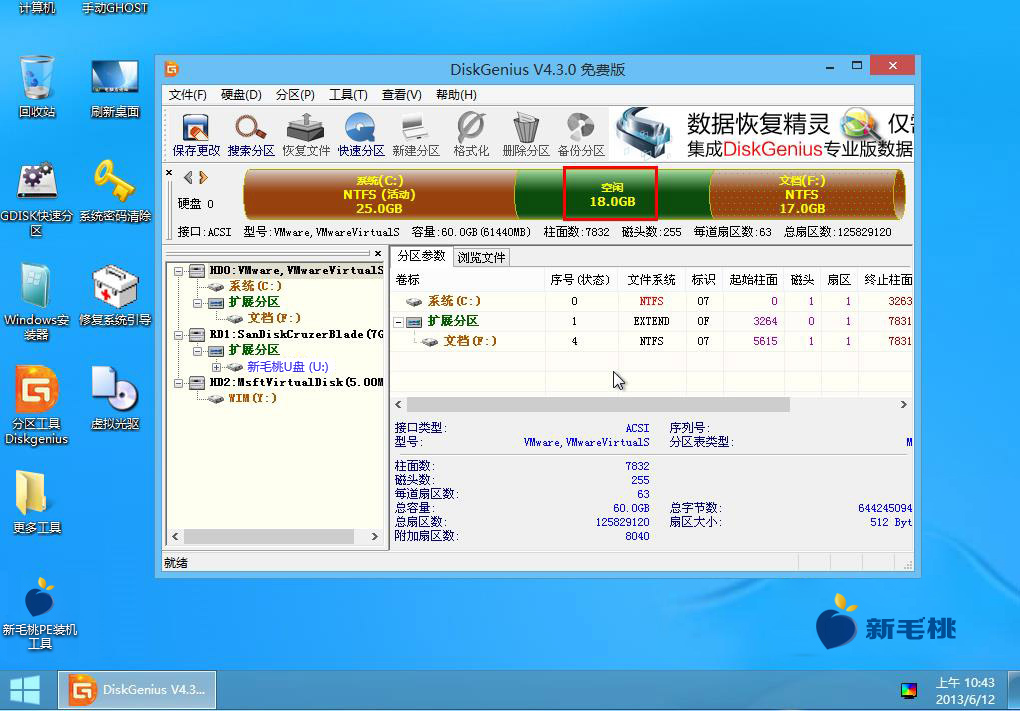This screenshot has width=1020, height=711.
Task: Select the 文档 (F:) row in partition table
Action: point(652,342)
